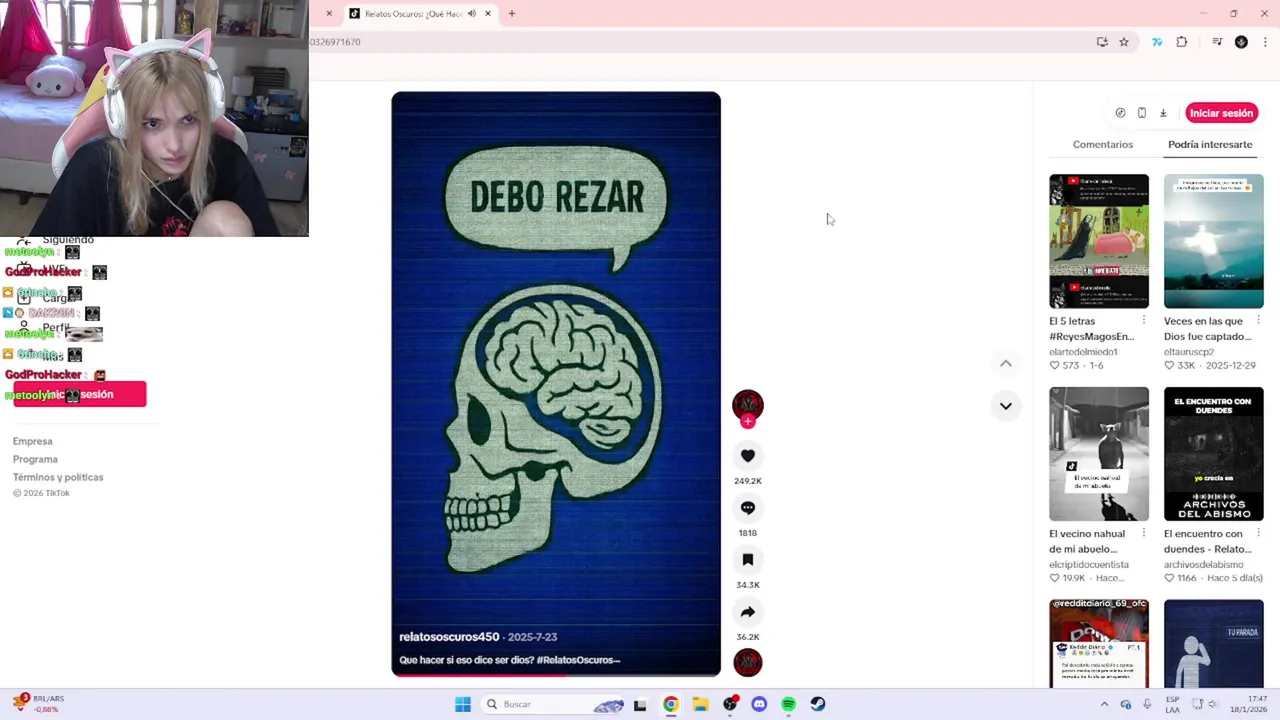1280x720 pixels.
Task: Click the Chrome address bar
Action: [x=700, y=42]
